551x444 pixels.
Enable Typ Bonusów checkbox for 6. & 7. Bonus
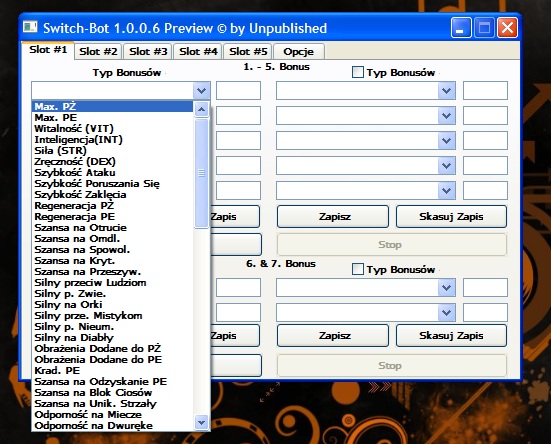357,269
